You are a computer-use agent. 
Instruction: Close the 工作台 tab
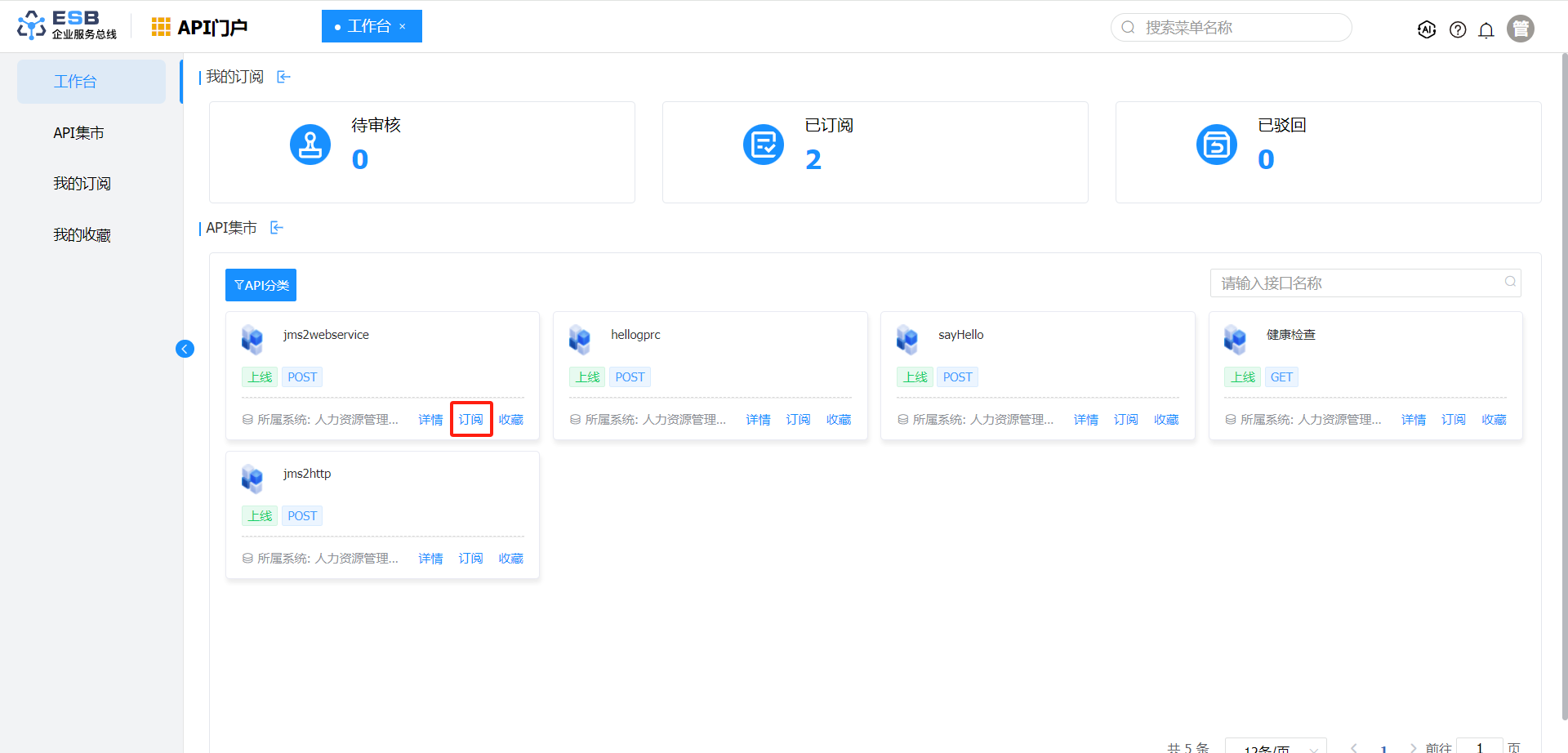(x=403, y=27)
